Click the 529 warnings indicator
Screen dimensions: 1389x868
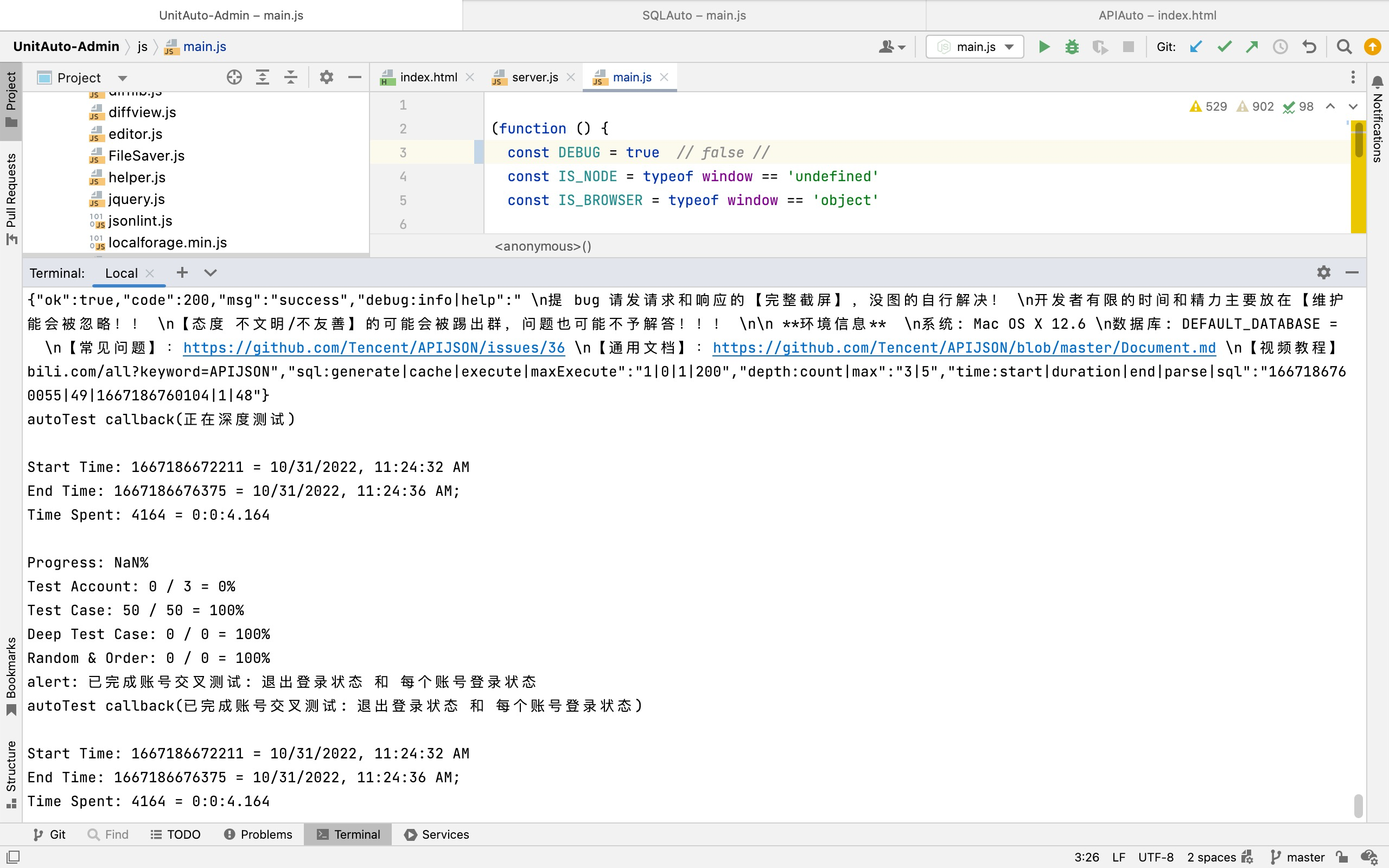1208,106
